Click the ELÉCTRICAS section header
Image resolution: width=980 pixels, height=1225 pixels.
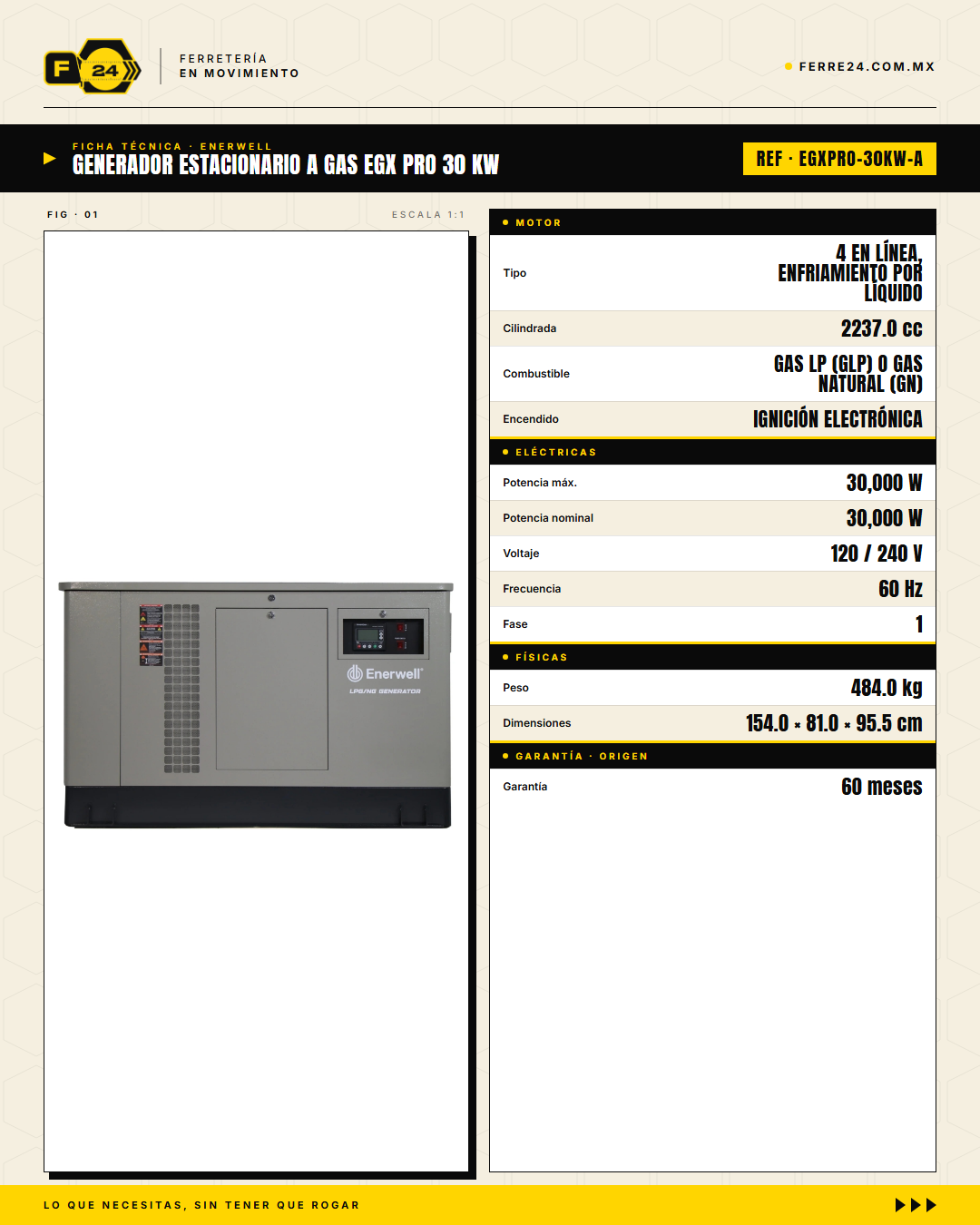point(712,452)
